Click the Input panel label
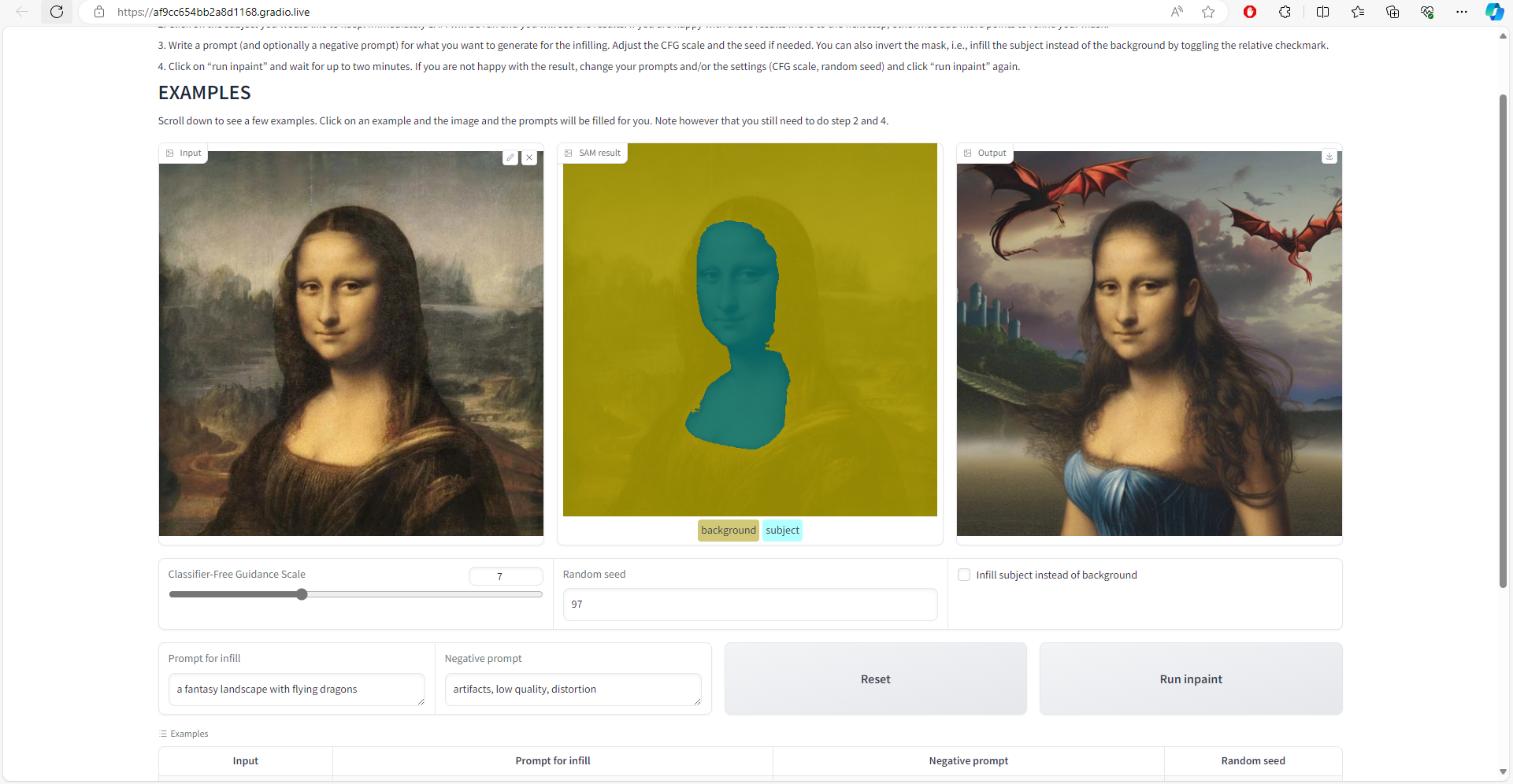The height and width of the screenshot is (784, 1513). 184,153
